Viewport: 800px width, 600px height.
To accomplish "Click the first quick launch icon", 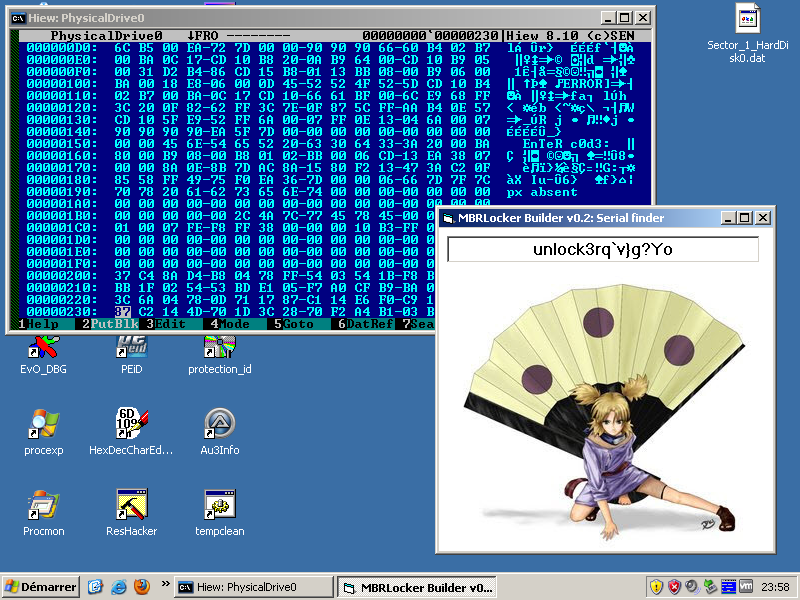I will [x=95, y=587].
